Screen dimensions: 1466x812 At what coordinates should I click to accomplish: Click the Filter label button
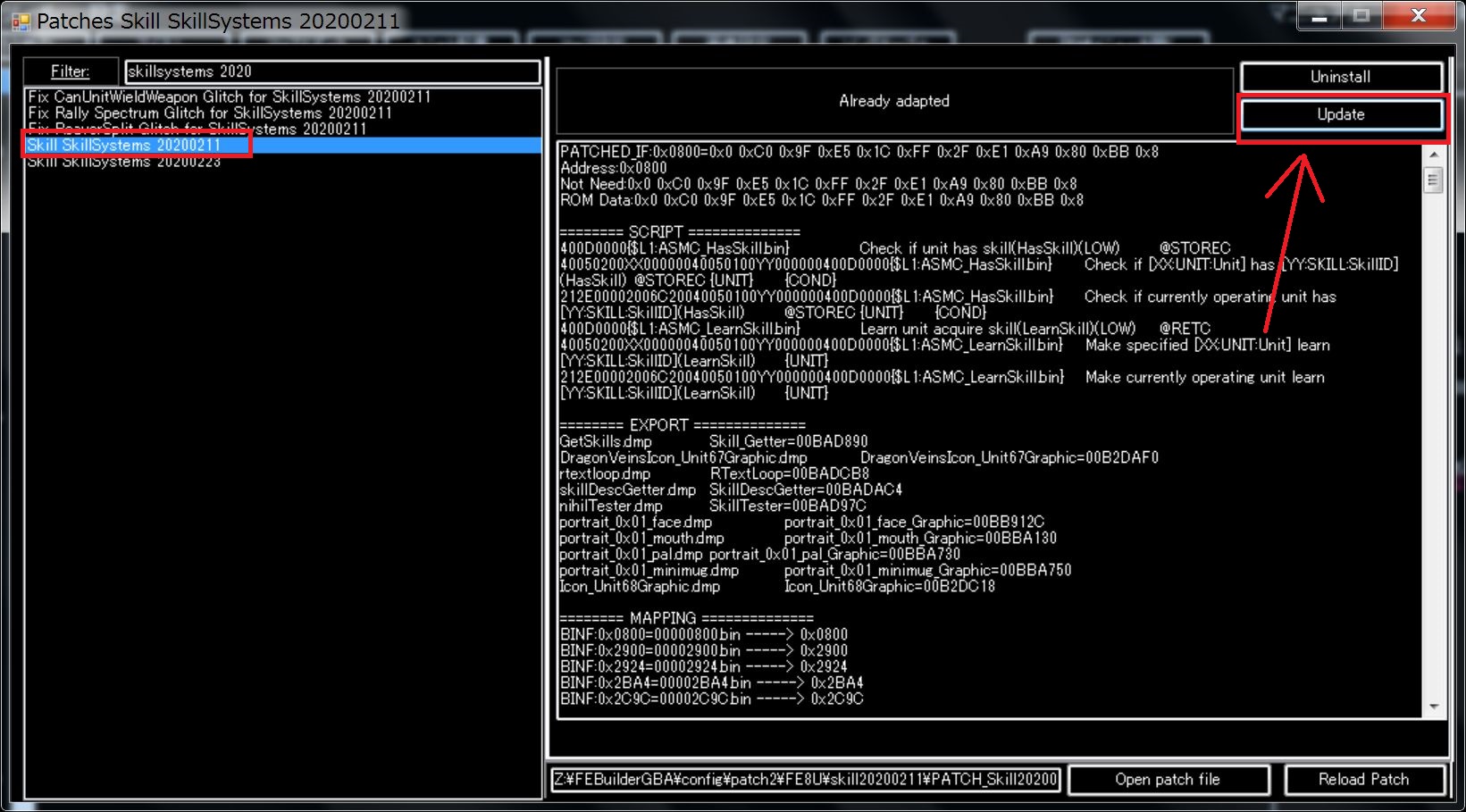coord(71,71)
